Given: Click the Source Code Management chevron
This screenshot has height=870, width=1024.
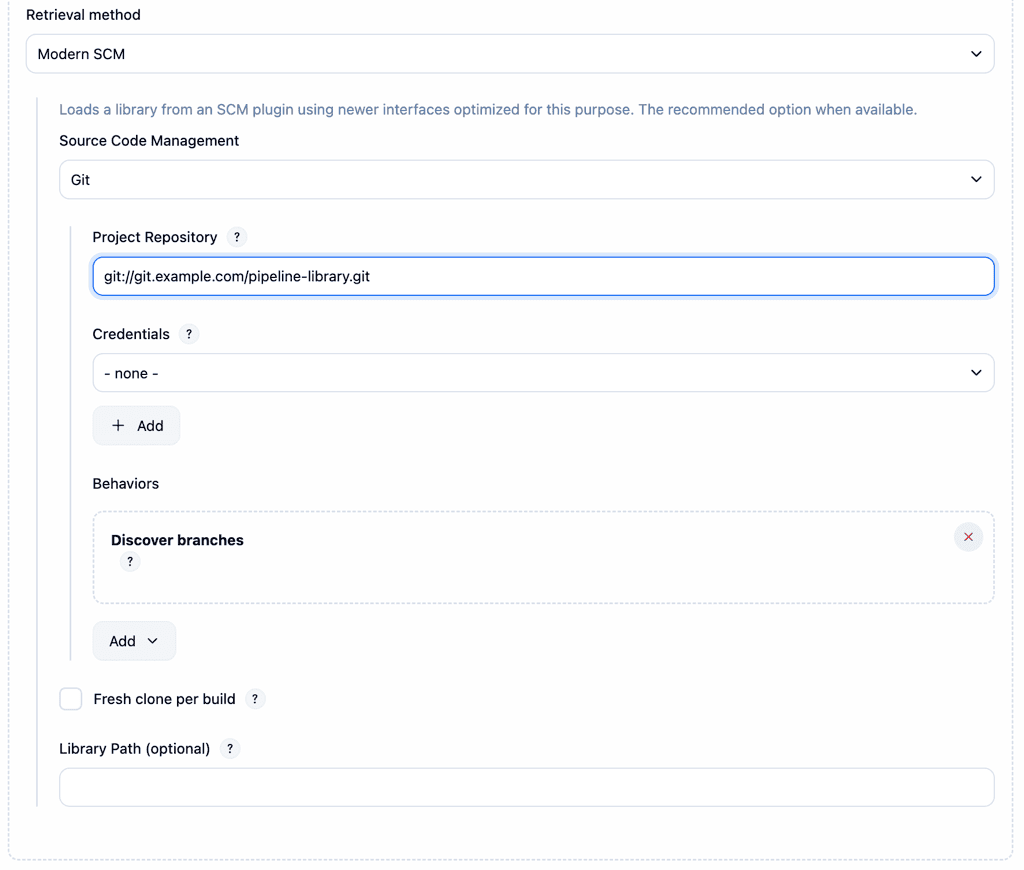Looking at the screenshot, I should (976, 179).
